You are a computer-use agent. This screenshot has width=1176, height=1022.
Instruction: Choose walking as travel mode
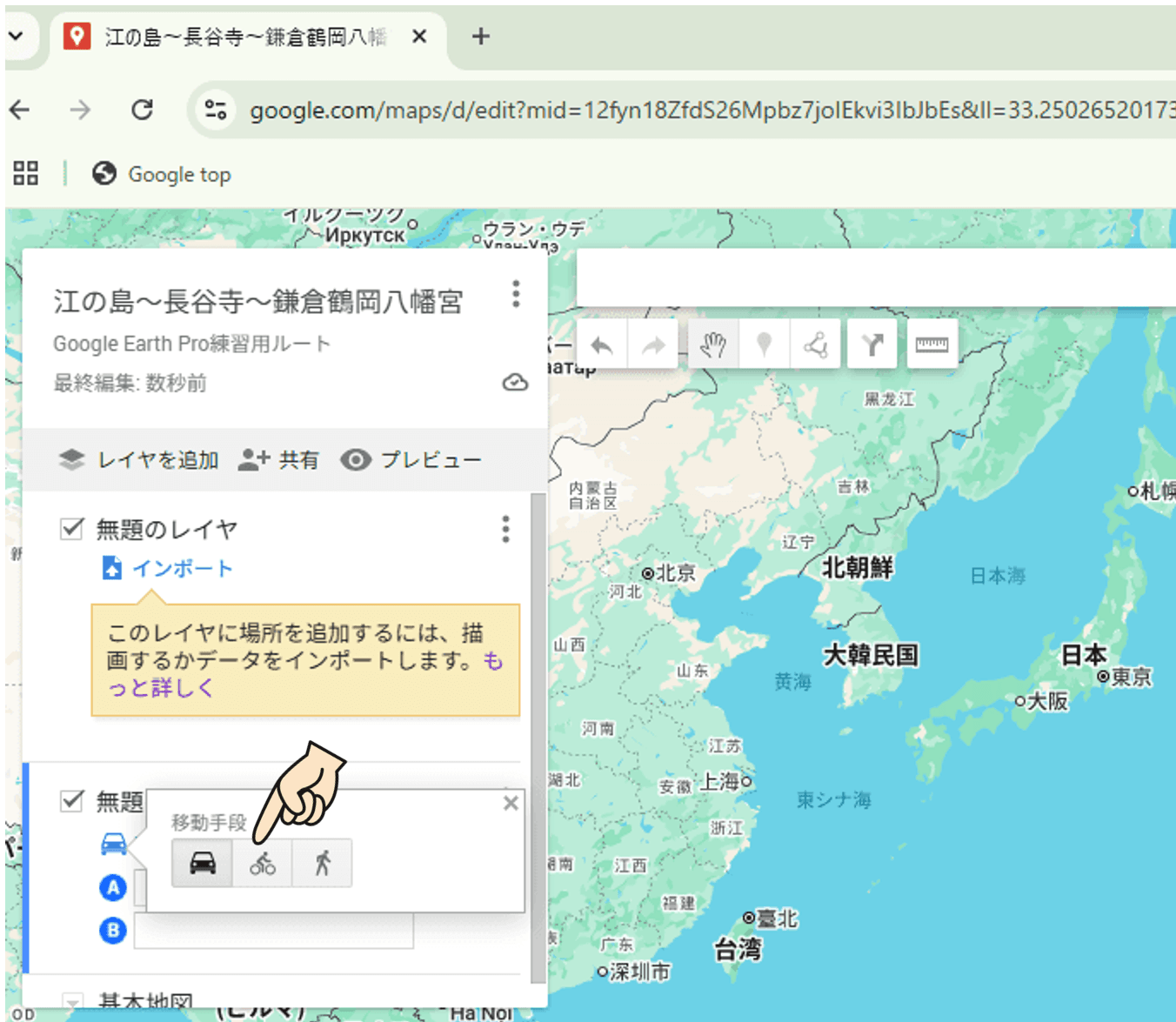(x=323, y=864)
